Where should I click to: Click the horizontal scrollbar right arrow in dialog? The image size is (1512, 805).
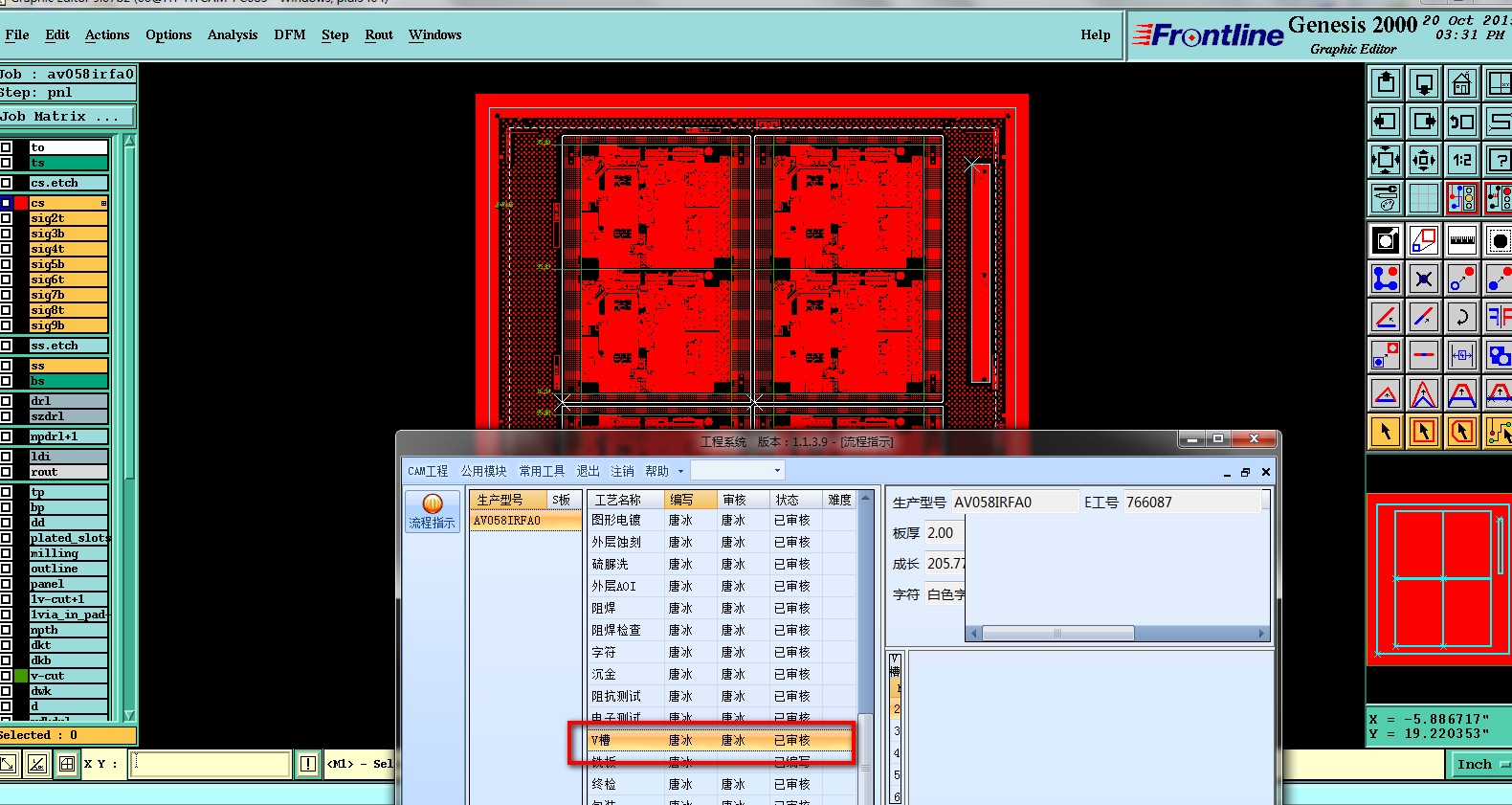[x=1261, y=634]
